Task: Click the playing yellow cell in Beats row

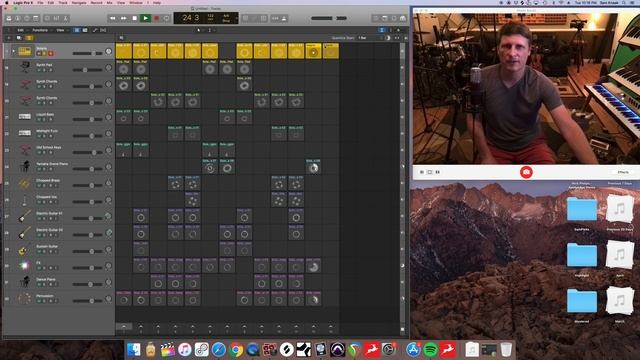Action: [x=313, y=51]
